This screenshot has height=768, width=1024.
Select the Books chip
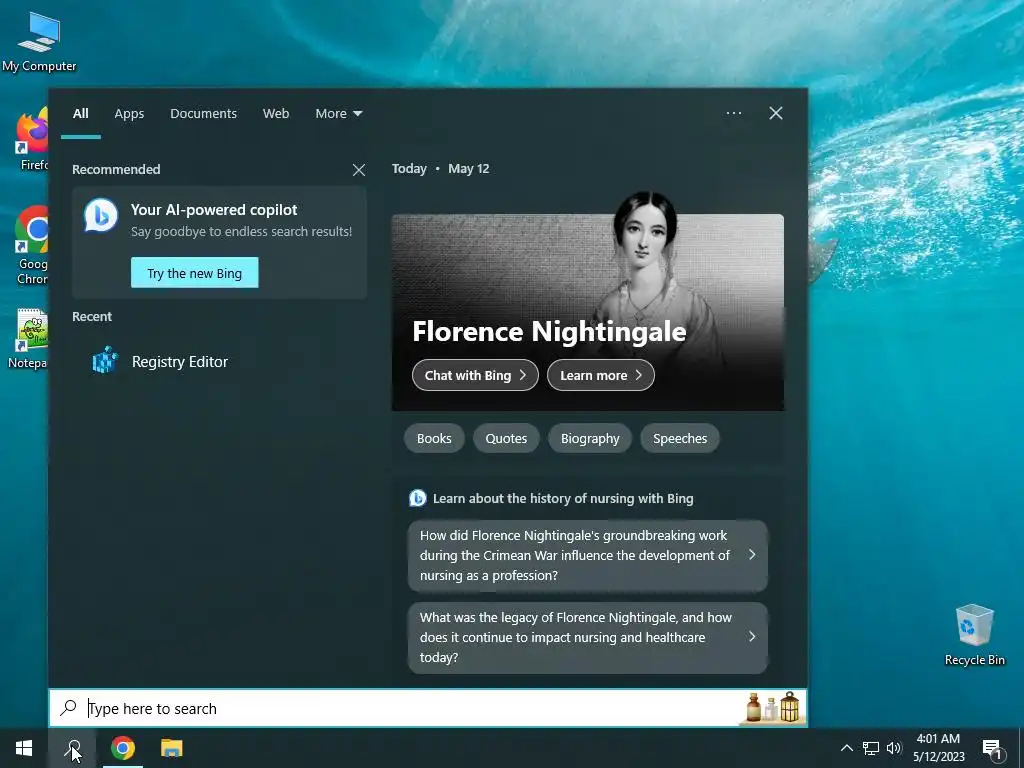[434, 438]
